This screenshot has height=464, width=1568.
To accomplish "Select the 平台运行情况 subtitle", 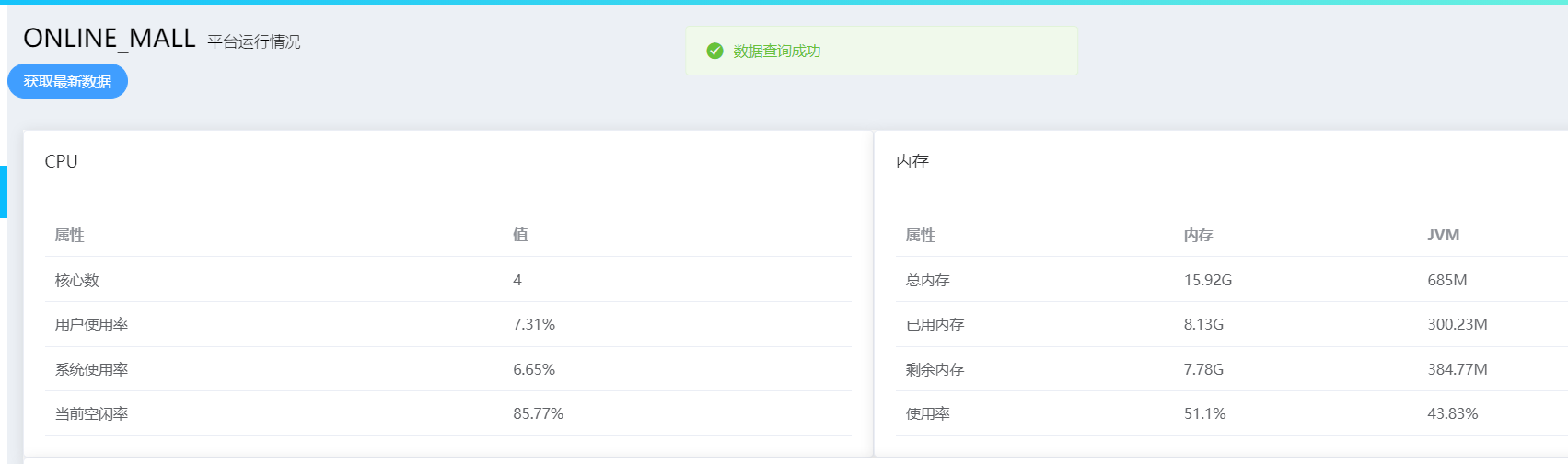I will pyautogui.click(x=254, y=41).
